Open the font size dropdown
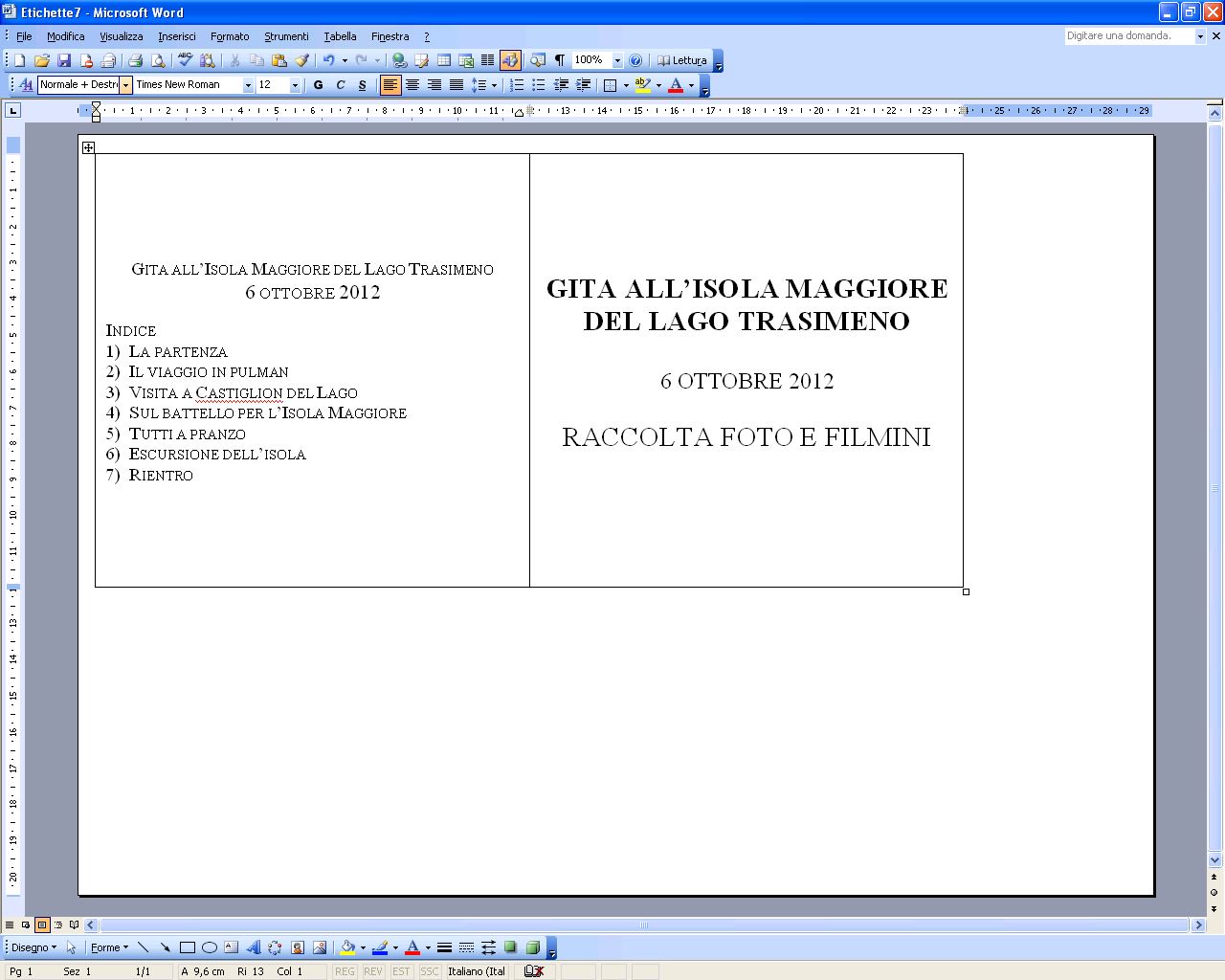1225x980 pixels. 296,85
